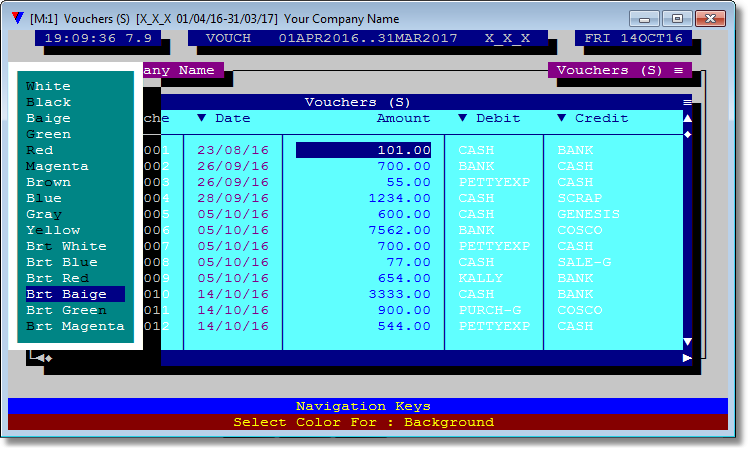Pick Brt Green color option
This screenshot has width=748, height=450.
66,310
